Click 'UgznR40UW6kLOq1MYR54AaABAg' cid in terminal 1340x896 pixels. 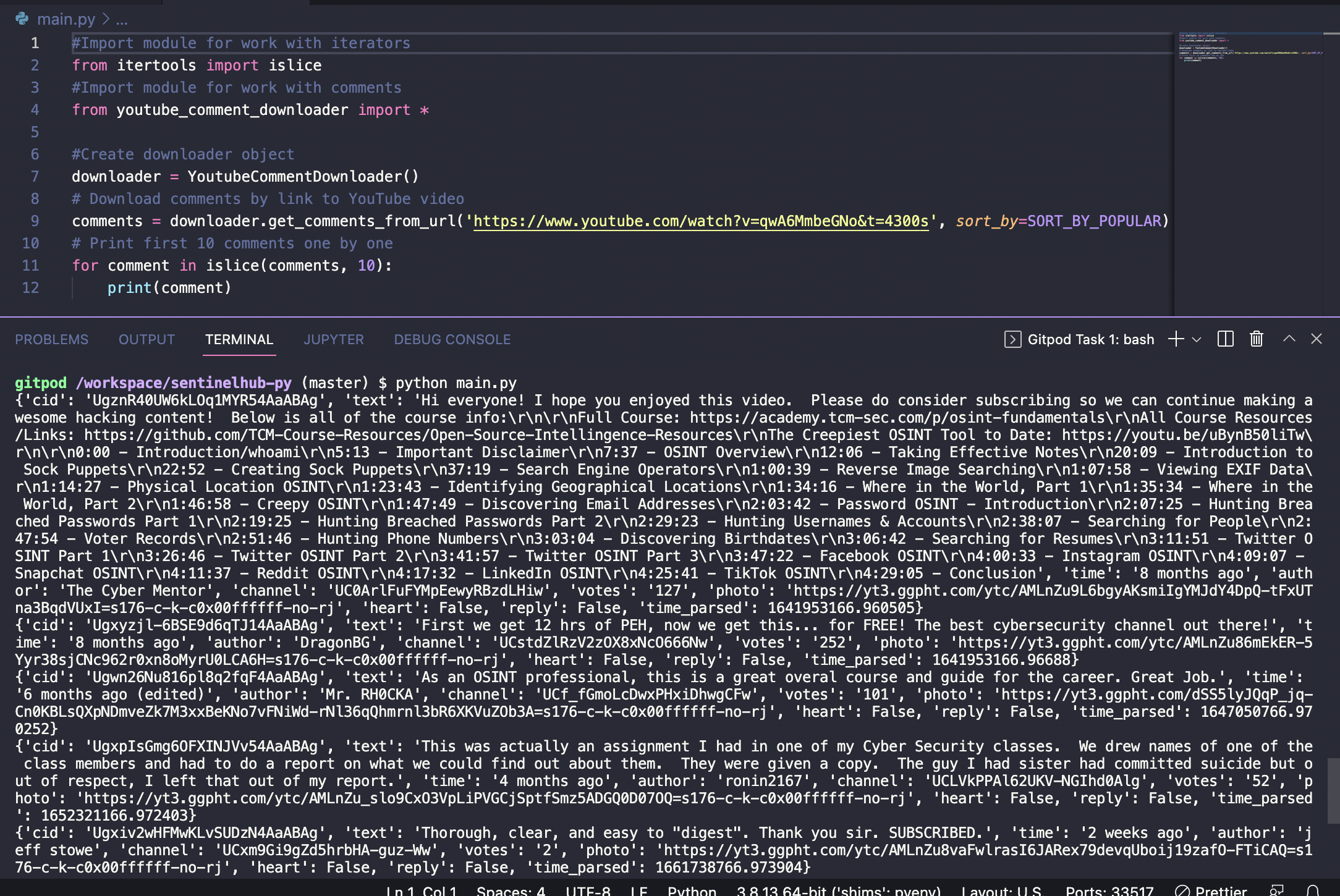click(205, 400)
